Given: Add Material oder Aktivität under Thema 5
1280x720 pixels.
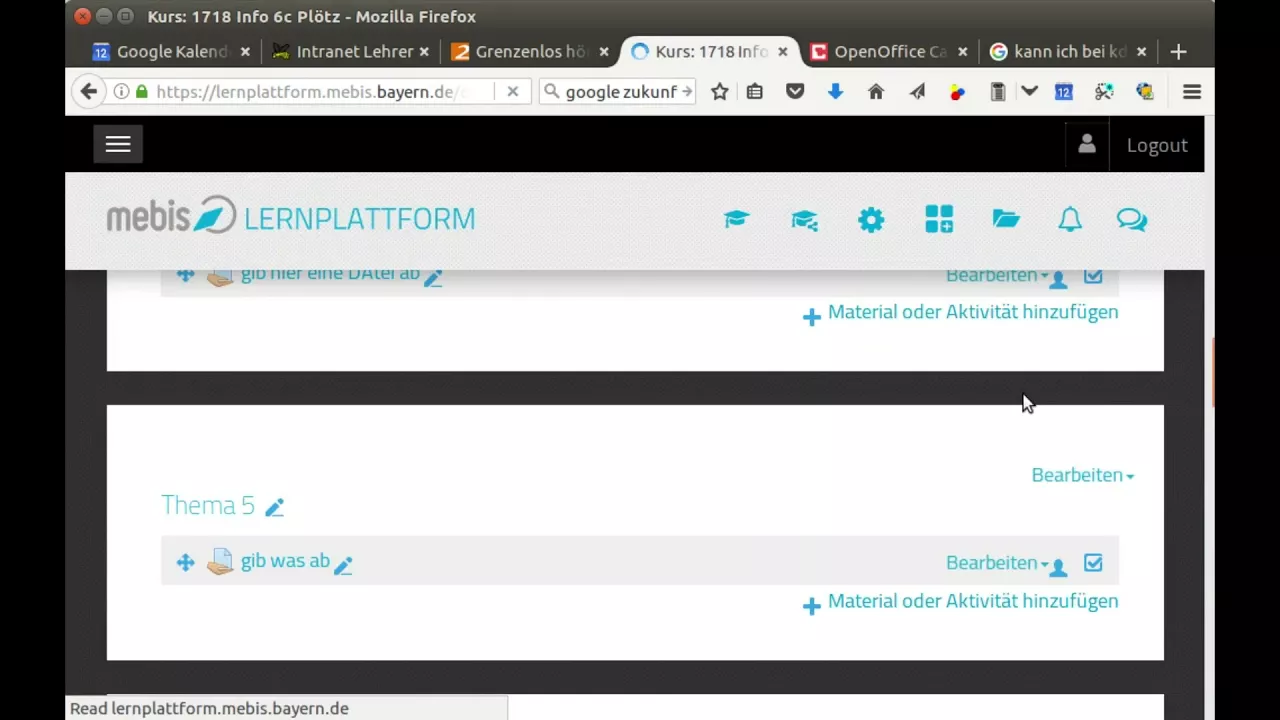Looking at the screenshot, I should tap(960, 602).
